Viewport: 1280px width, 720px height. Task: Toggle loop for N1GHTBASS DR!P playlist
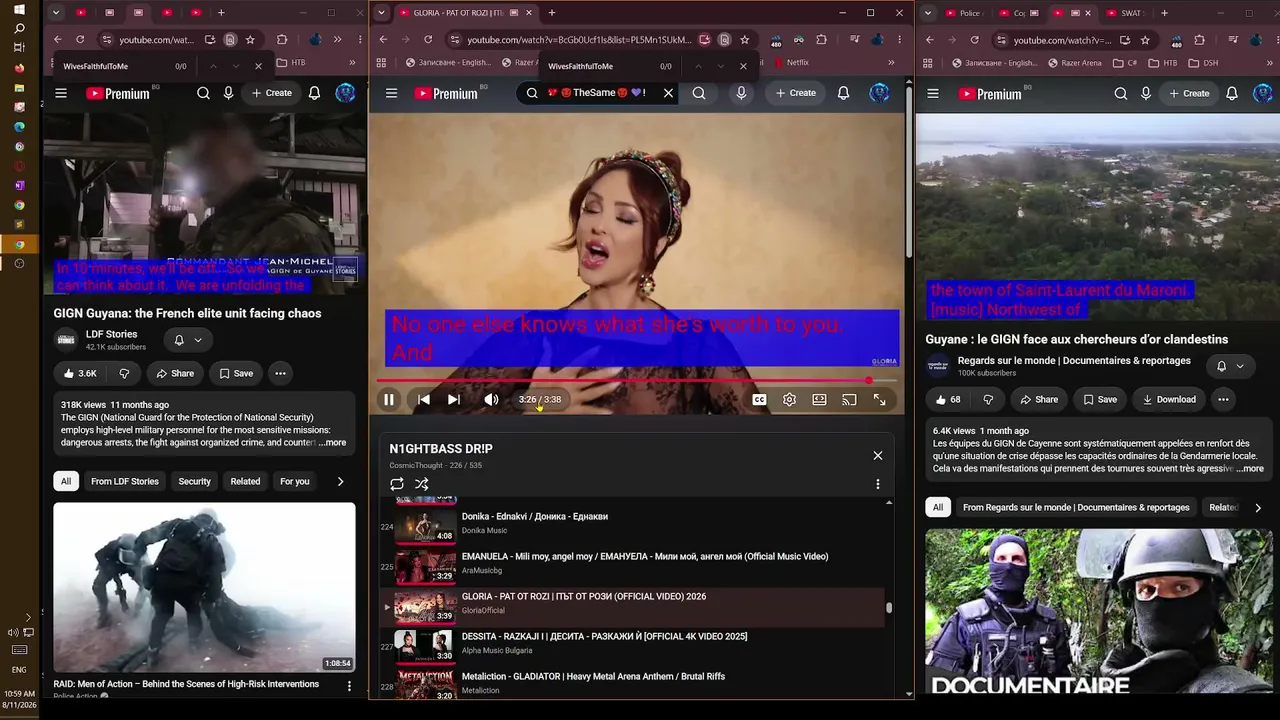[397, 484]
